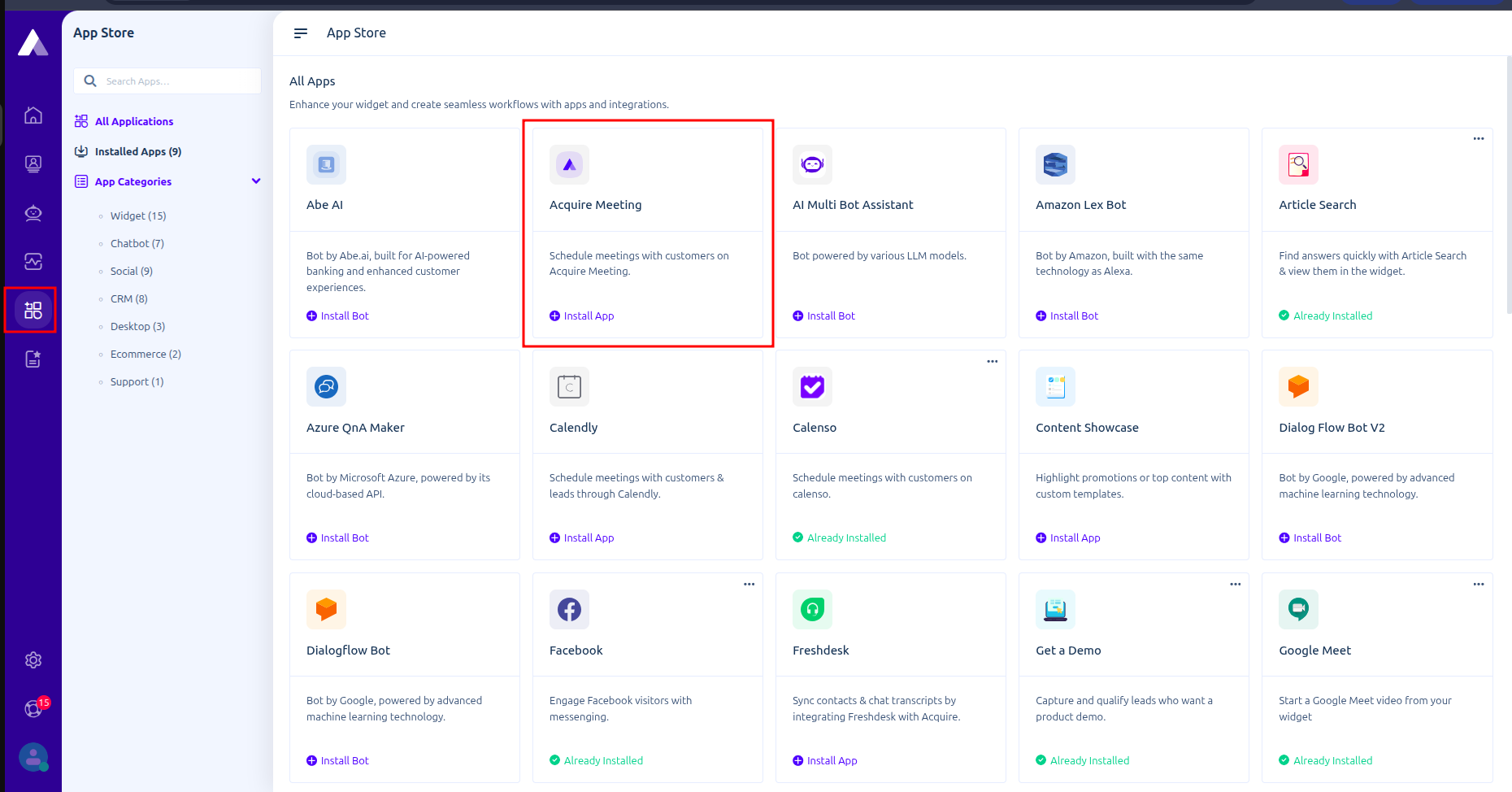The width and height of the screenshot is (1512, 792).
Task: Click the Amazon Lex Bot icon
Action: click(x=1055, y=165)
